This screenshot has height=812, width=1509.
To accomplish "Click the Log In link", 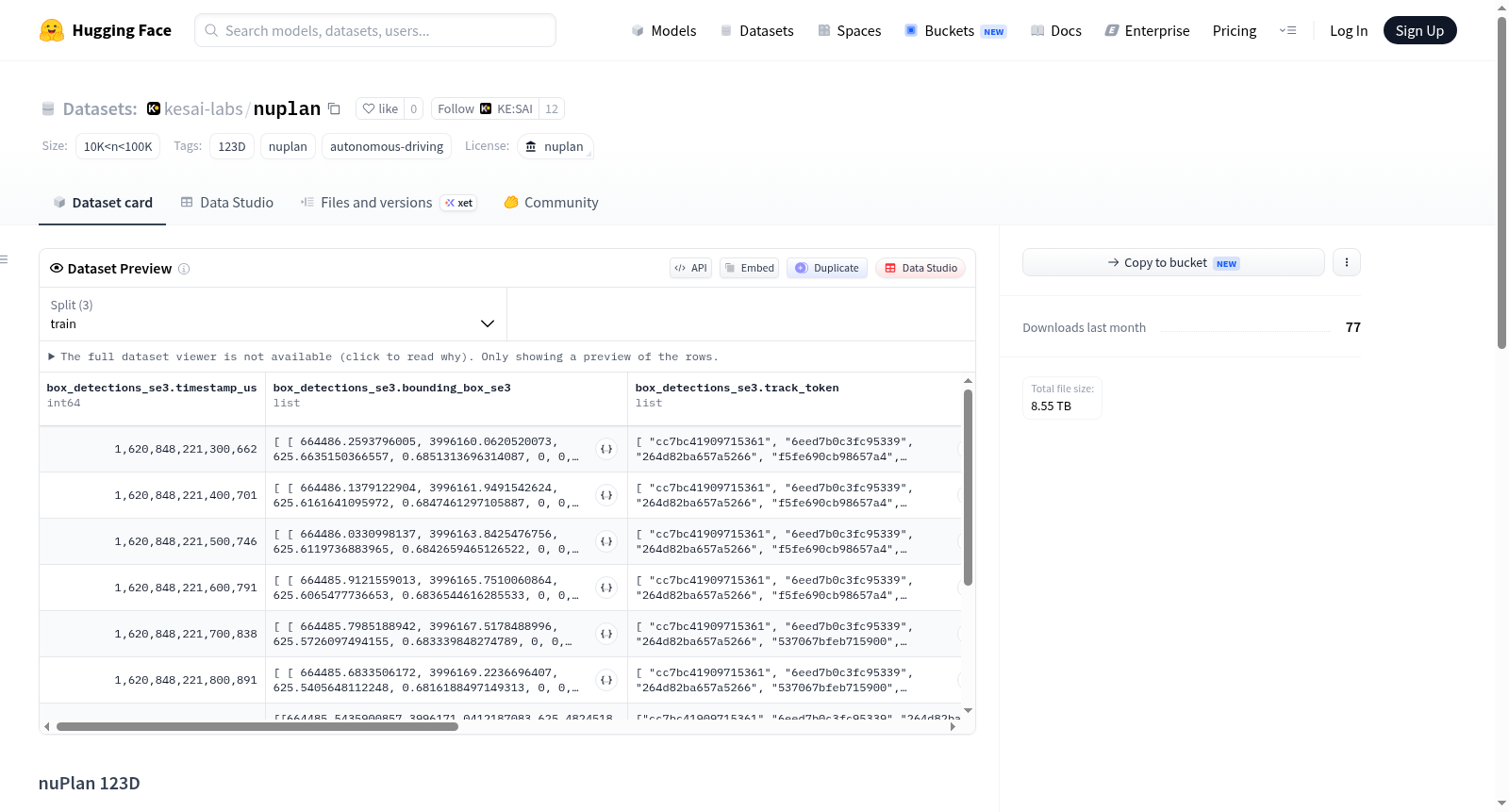I will pos(1349,30).
